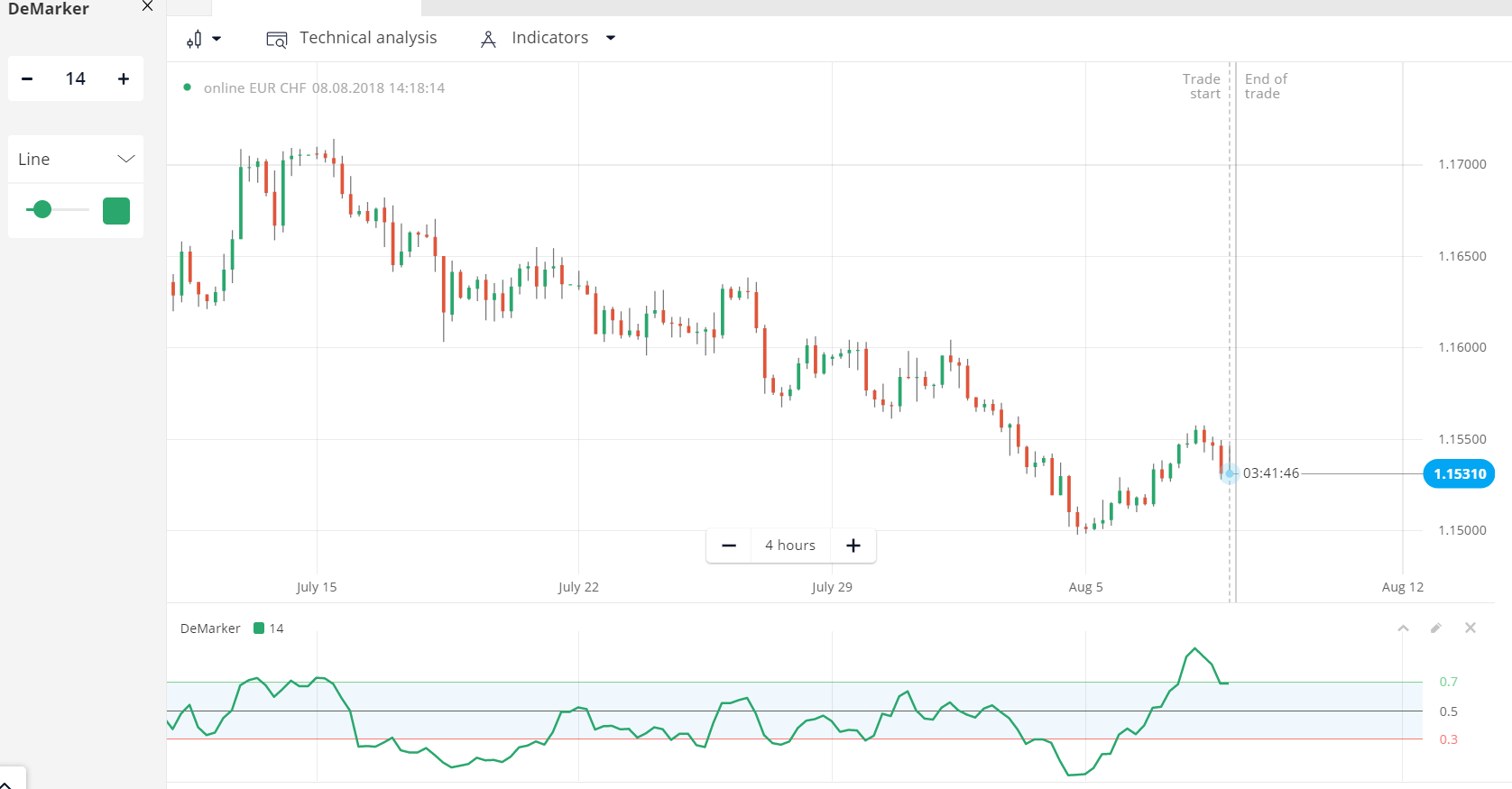Open the Technical analysis menu
The image size is (1512, 789).
pos(368,38)
